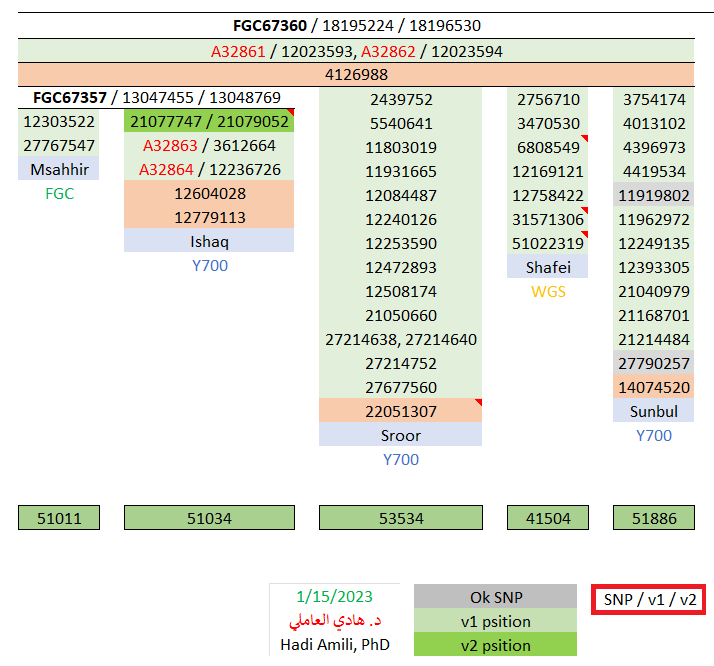Click the 53534 total box
The height and width of the screenshot is (666, 714).
[400, 518]
